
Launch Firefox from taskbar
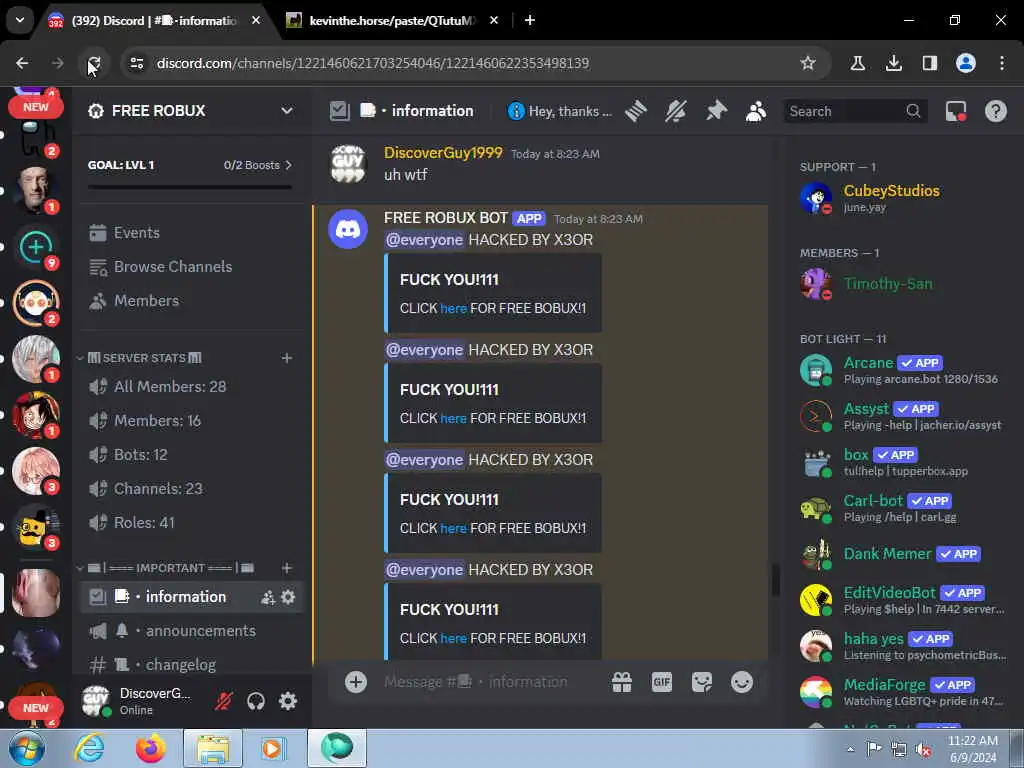pos(151,748)
